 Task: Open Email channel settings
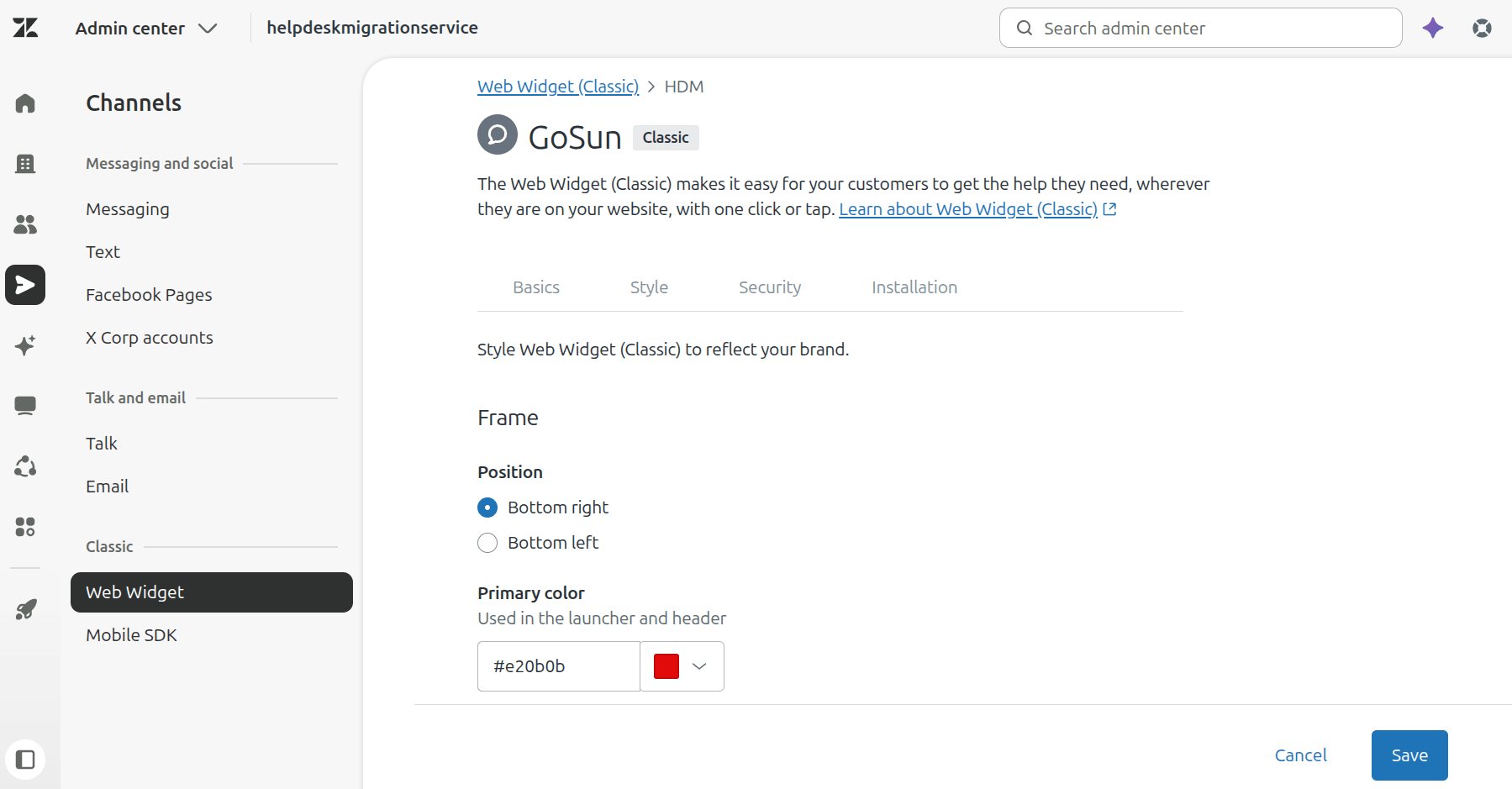point(108,487)
